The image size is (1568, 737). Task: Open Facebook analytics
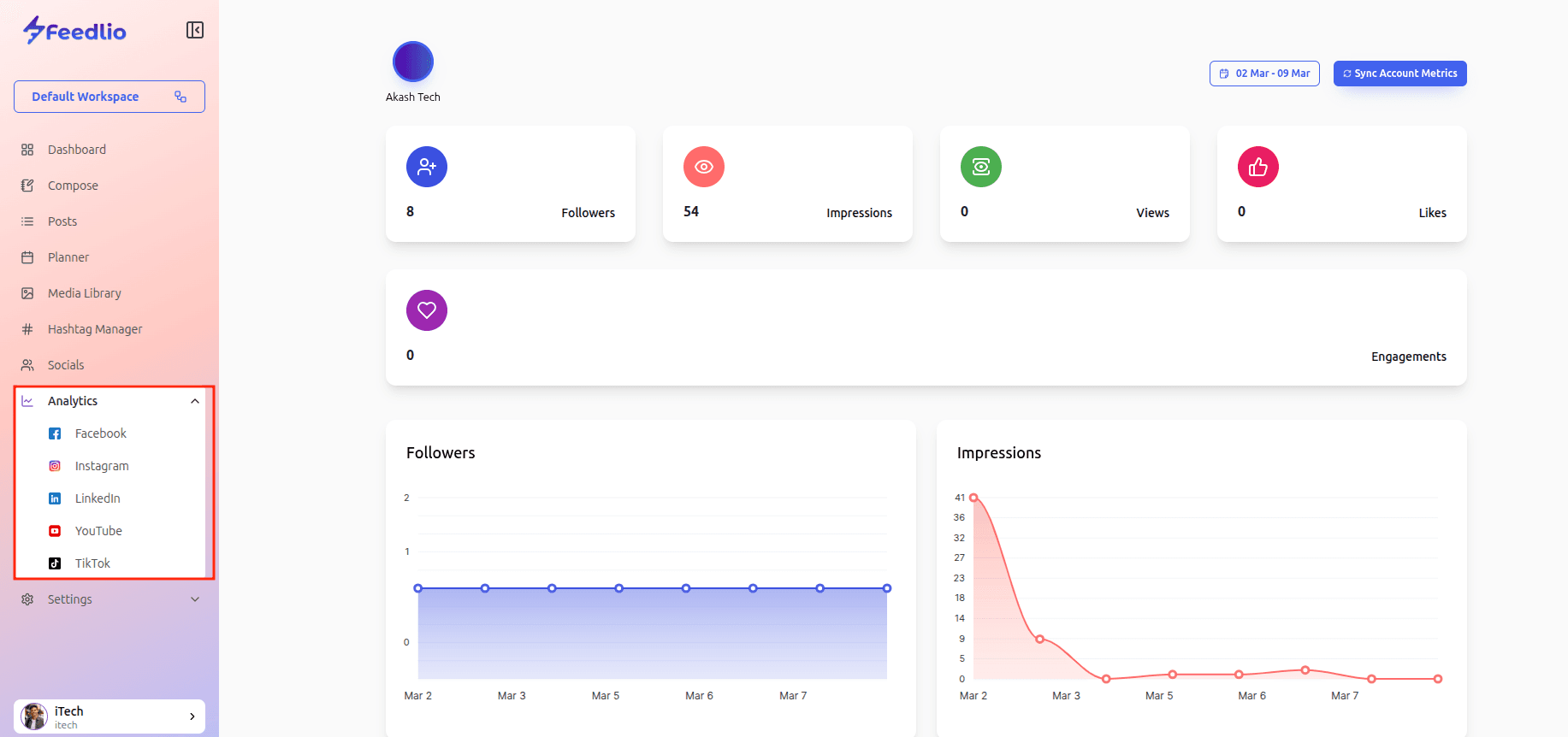coord(100,433)
